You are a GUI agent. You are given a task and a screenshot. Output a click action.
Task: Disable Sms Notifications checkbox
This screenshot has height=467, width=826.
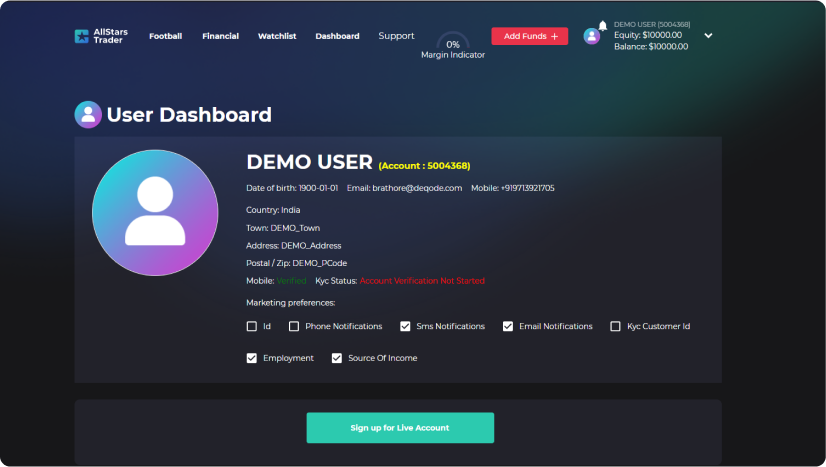pyautogui.click(x=405, y=326)
